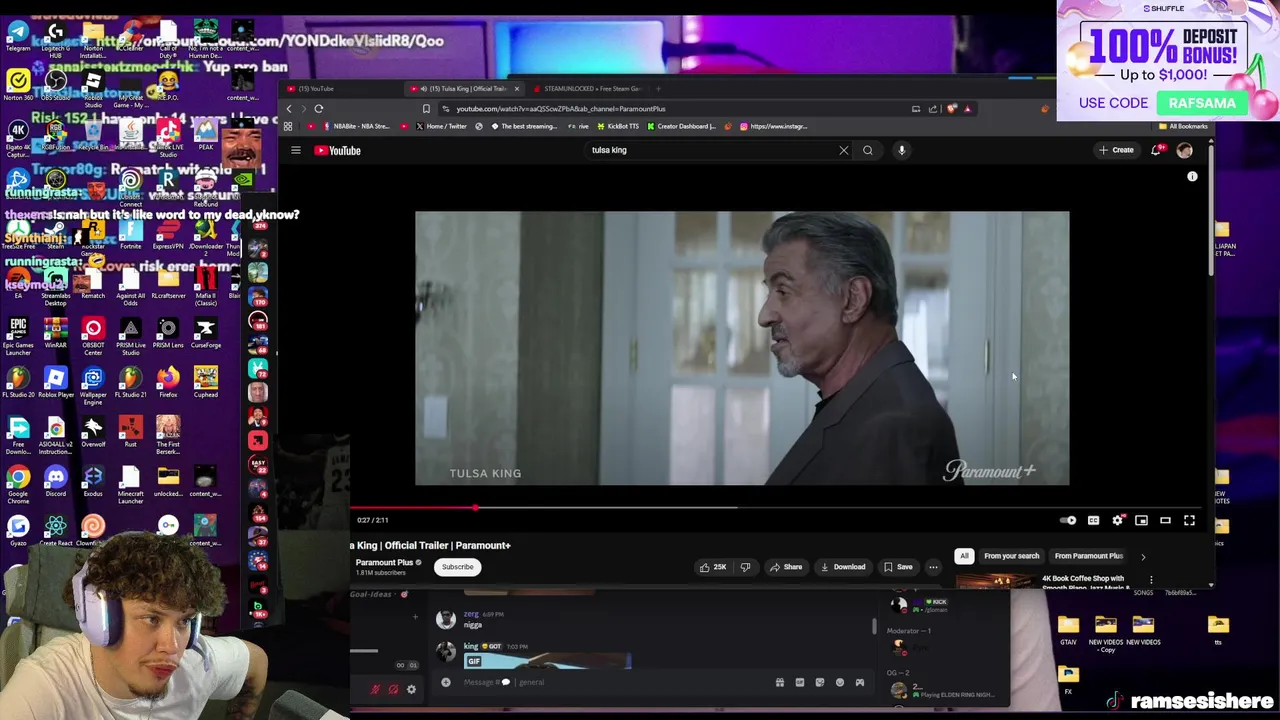
Task: Clear the 'tulsa king' search text
Action: (843, 150)
